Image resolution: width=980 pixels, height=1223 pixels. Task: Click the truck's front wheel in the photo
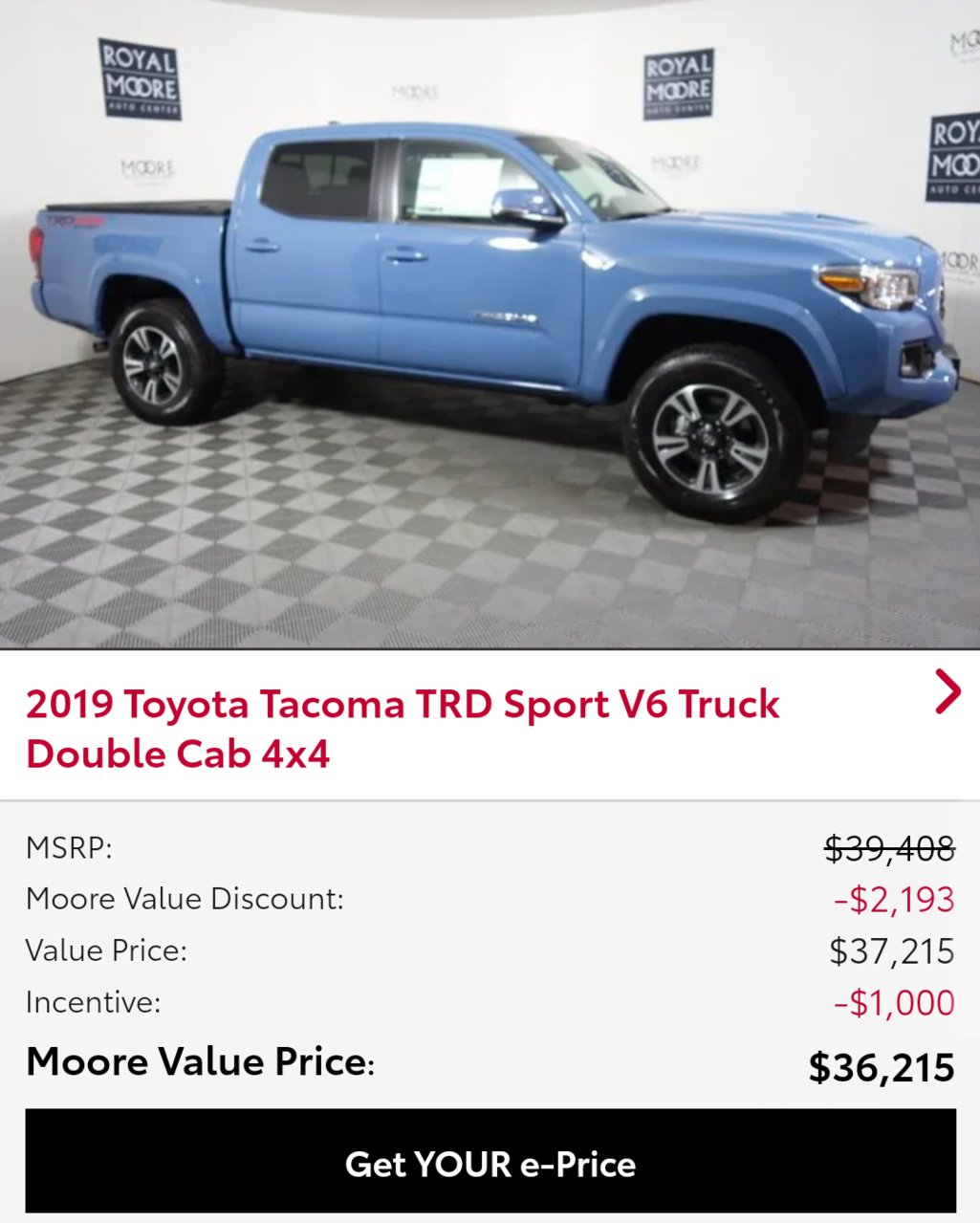(x=715, y=438)
